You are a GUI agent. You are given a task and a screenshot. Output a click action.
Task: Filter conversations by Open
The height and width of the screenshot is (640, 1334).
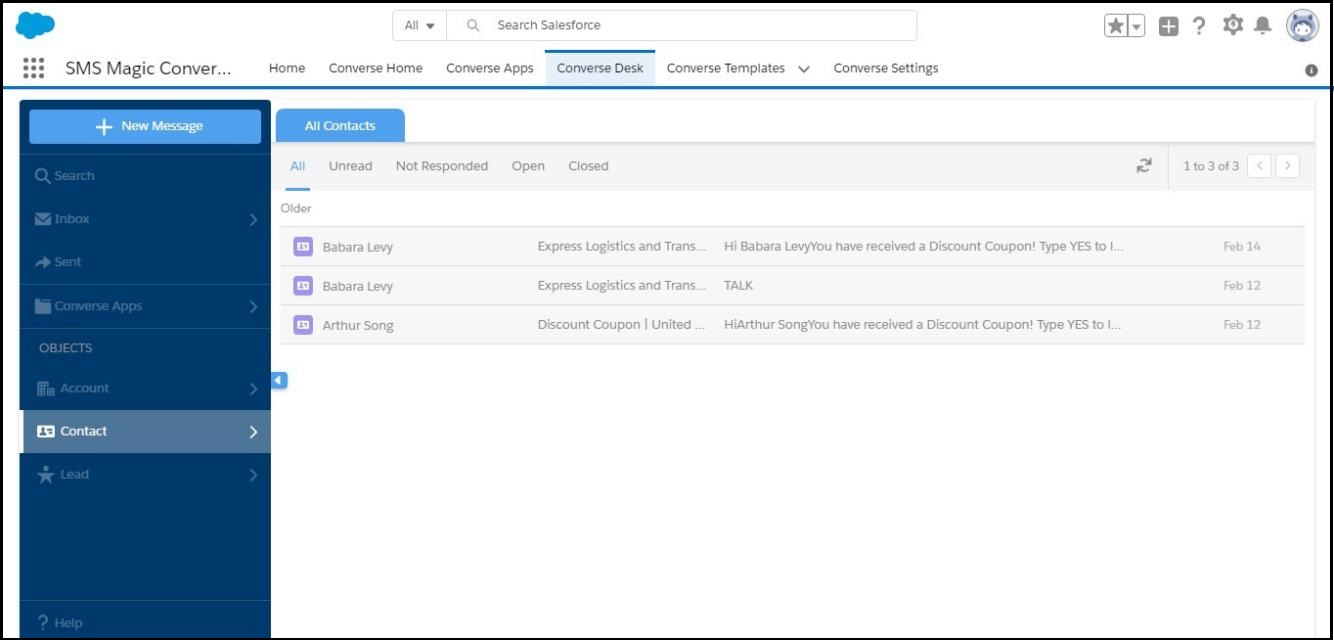pos(528,166)
